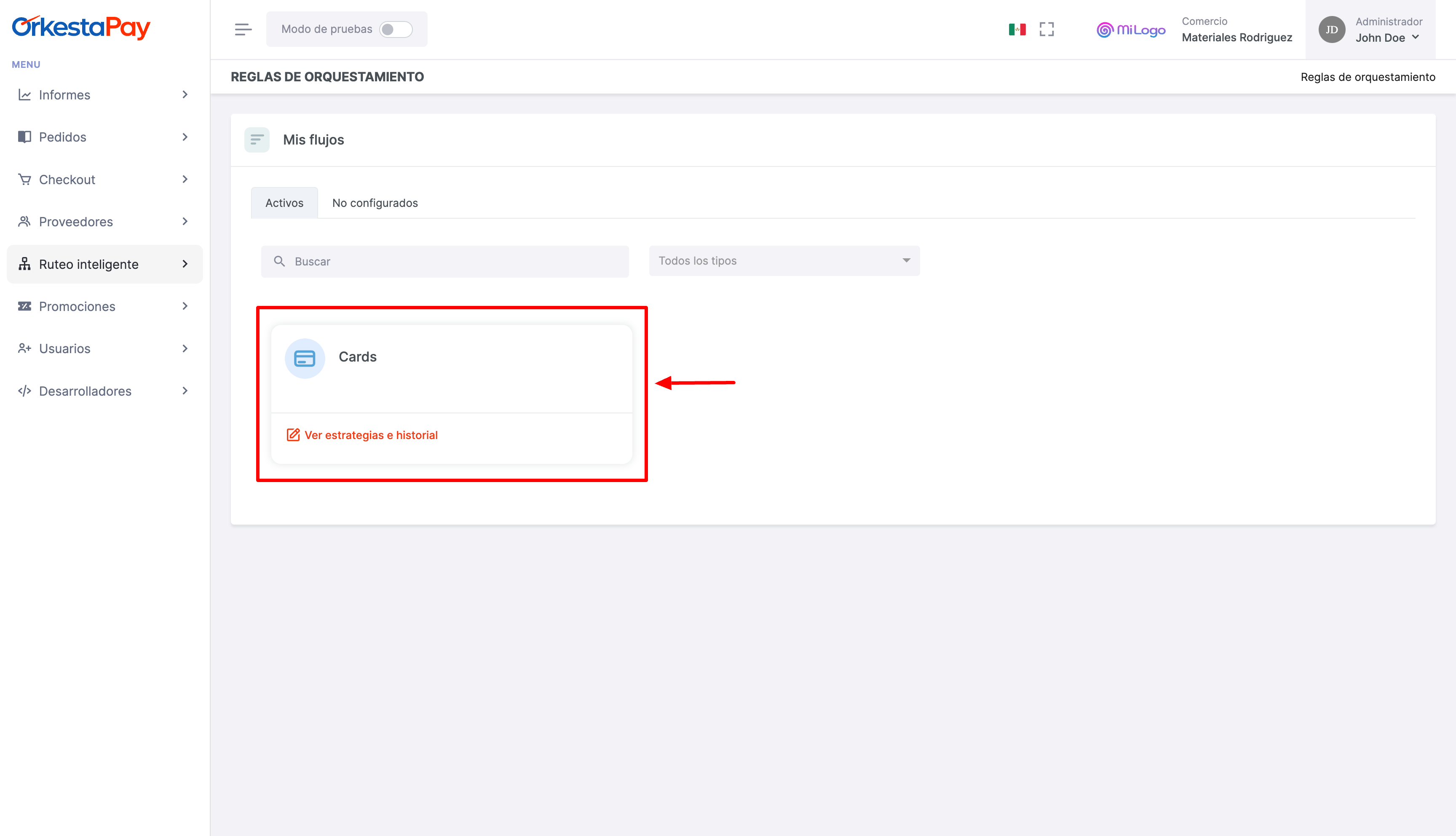Open the Pedidos menu item

point(104,137)
